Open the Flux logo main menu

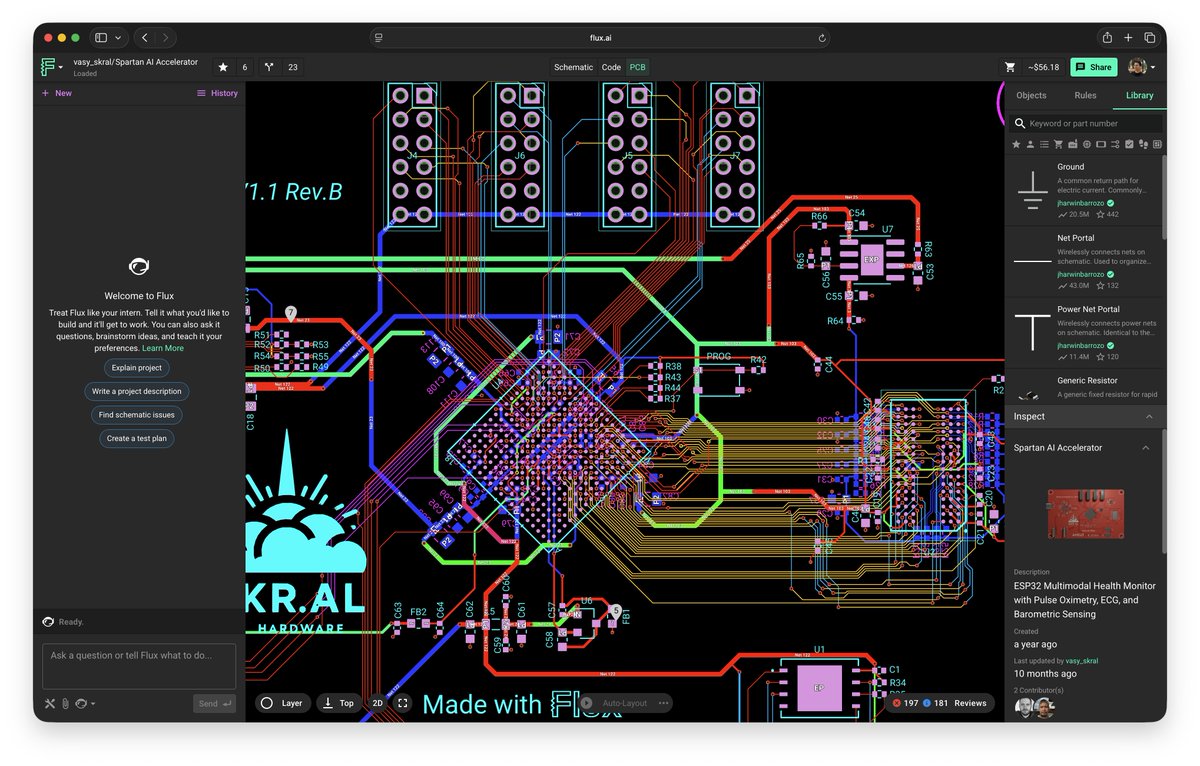(x=51, y=67)
